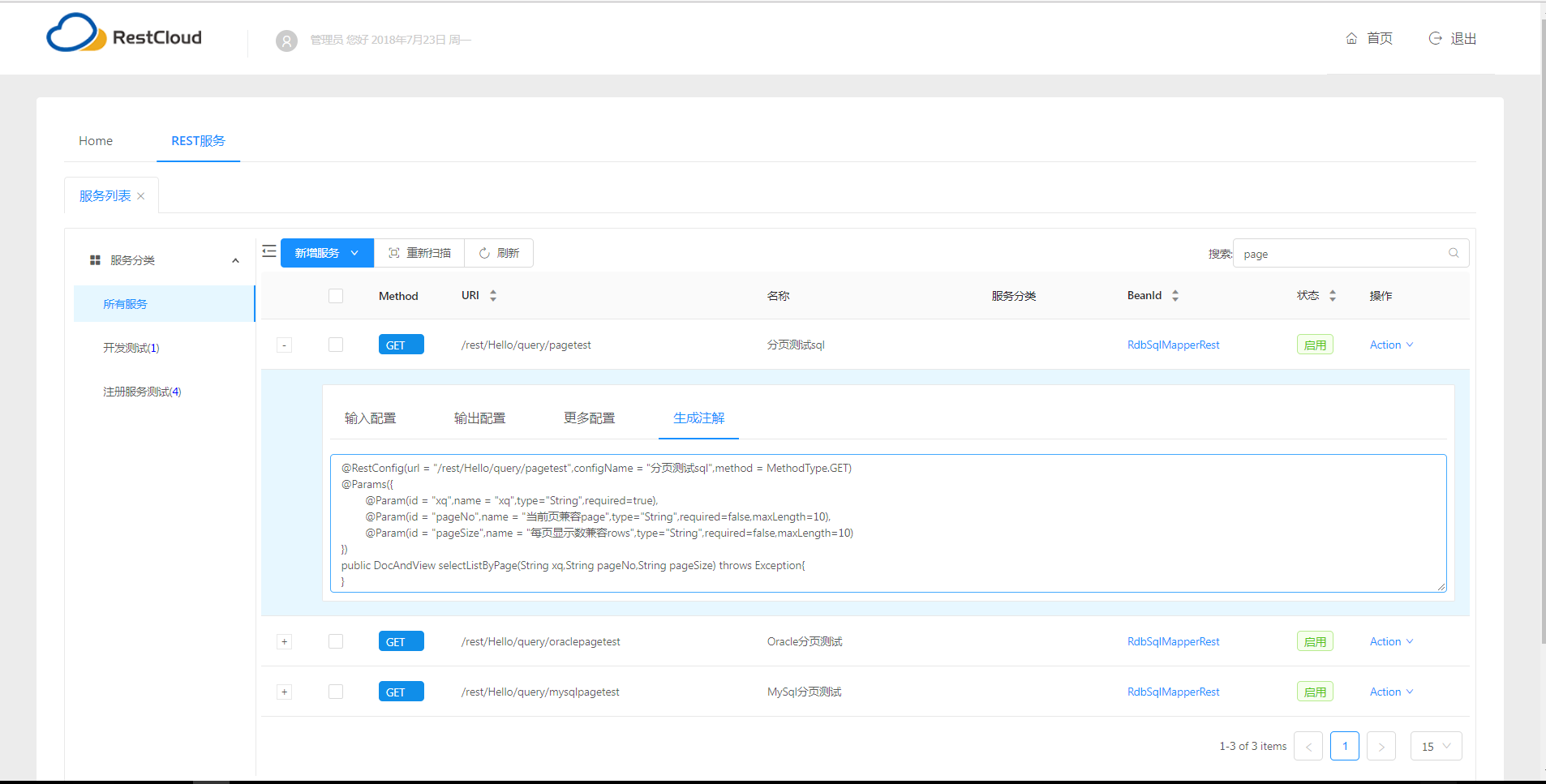Open the RdbSqlMapperRest link for the pagetest row
The image size is (1546, 784).
point(1173,345)
